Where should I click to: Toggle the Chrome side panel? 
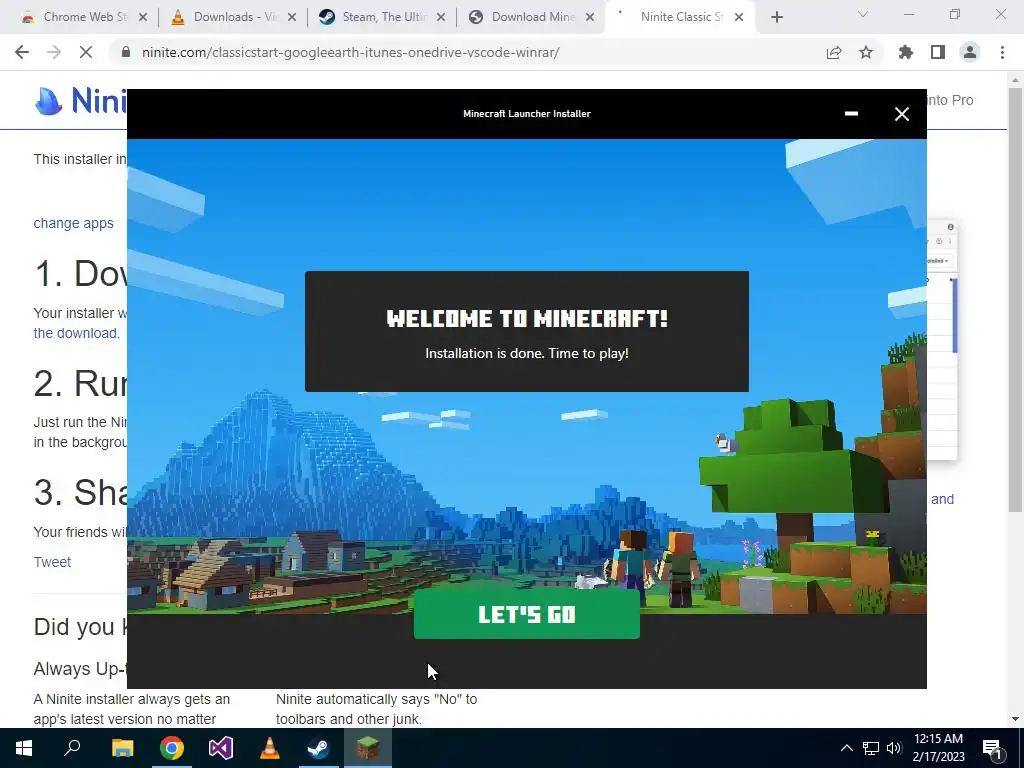[x=938, y=52]
